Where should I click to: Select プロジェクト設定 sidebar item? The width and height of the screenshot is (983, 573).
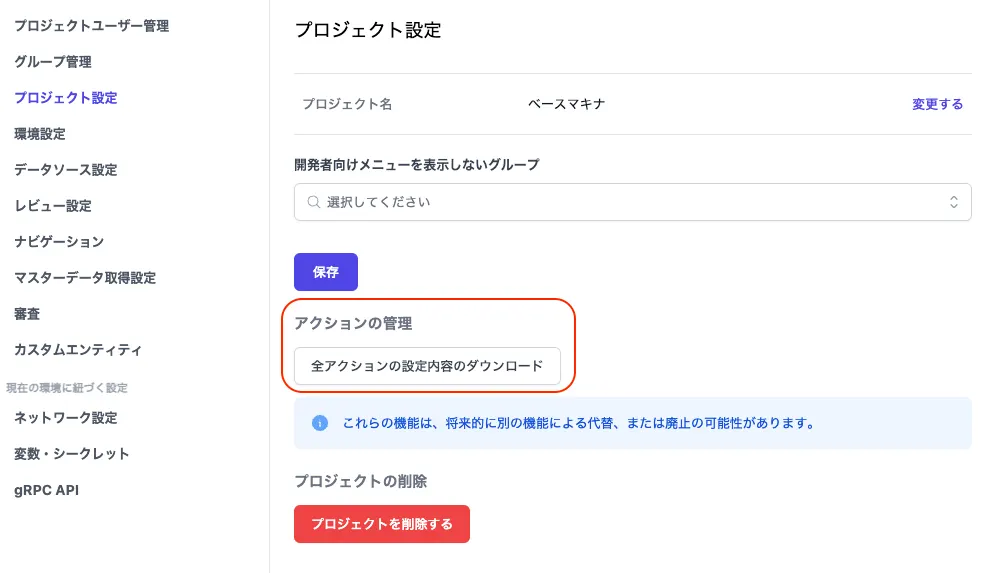(66, 98)
